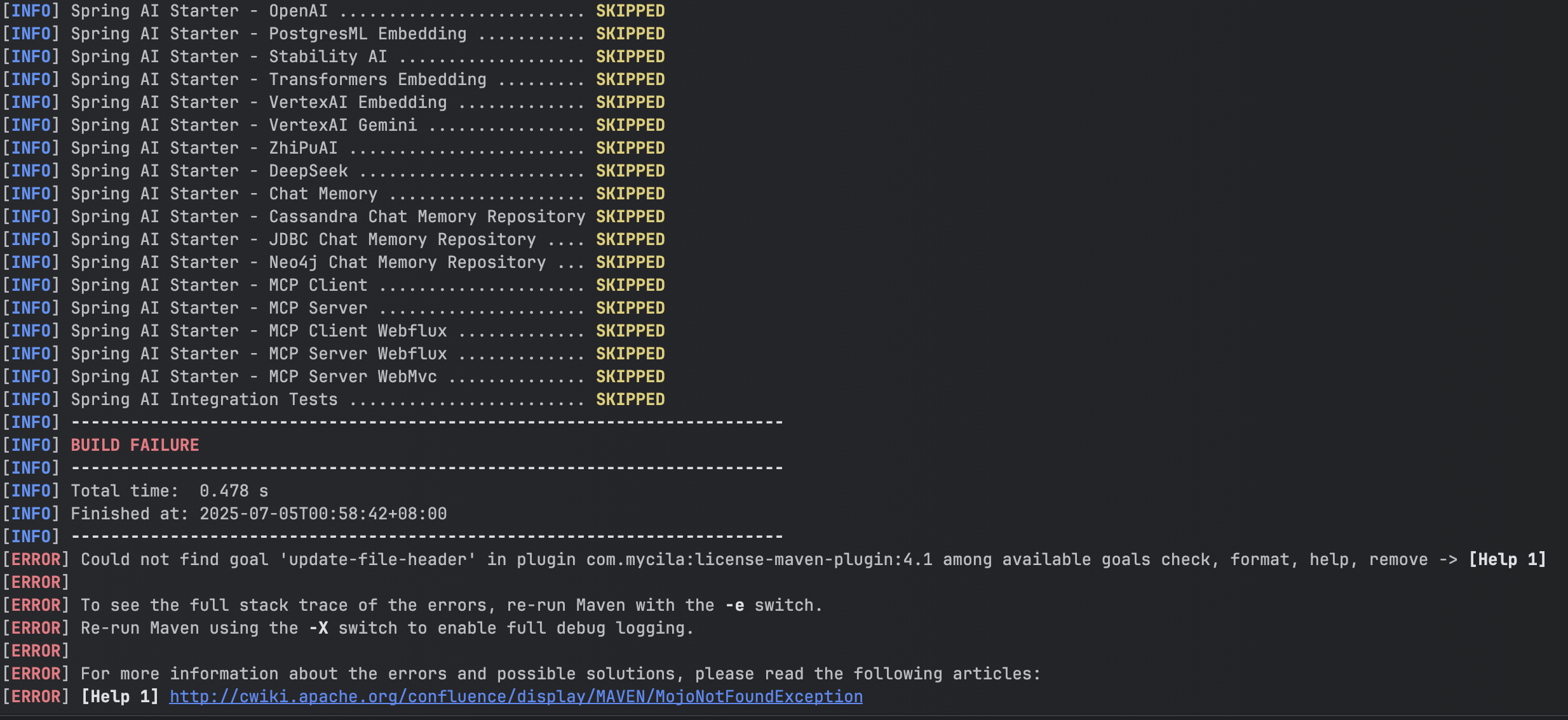Image resolution: width=1568 pixels, height=720 pixels.
Task: Click SKIPPED status on the OpenAI line
Action: 630,11
